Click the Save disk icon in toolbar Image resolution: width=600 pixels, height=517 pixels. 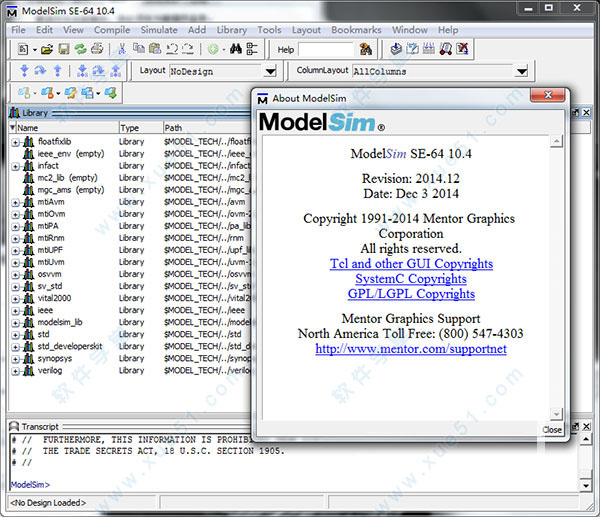[x=64, y=49]
